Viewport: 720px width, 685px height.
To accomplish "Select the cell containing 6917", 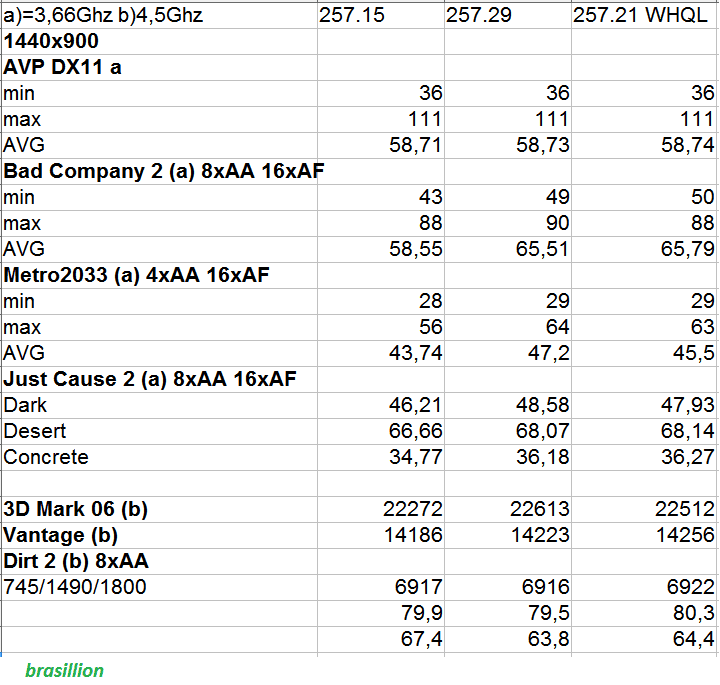I will point(381,587).
